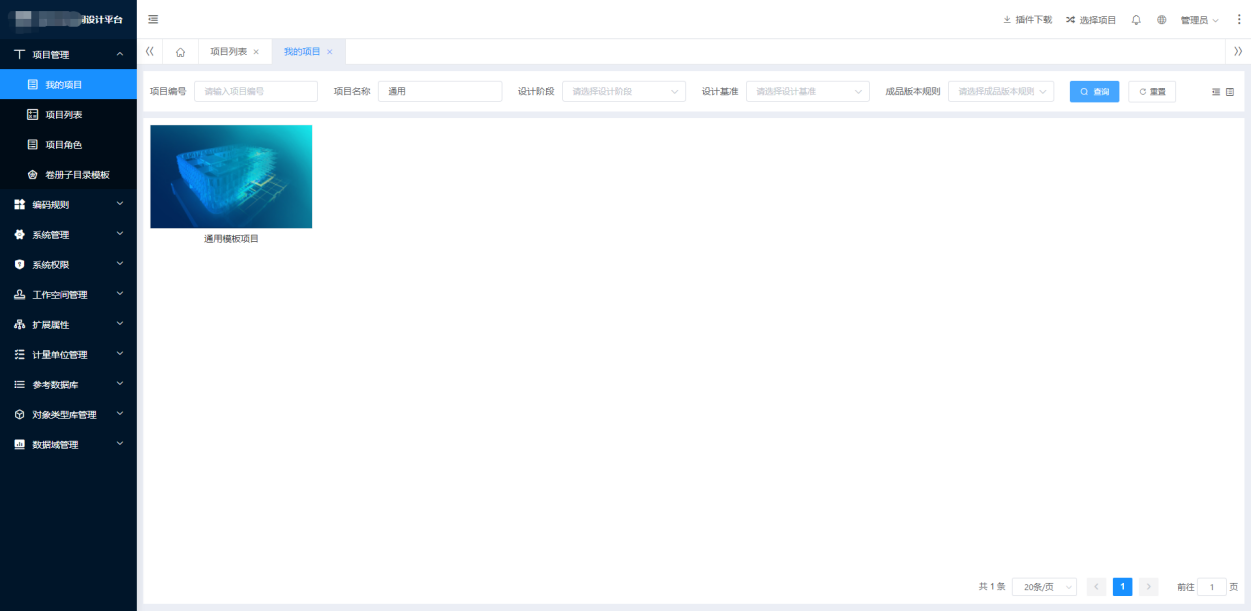Select page 1 in pagination

1122,587
